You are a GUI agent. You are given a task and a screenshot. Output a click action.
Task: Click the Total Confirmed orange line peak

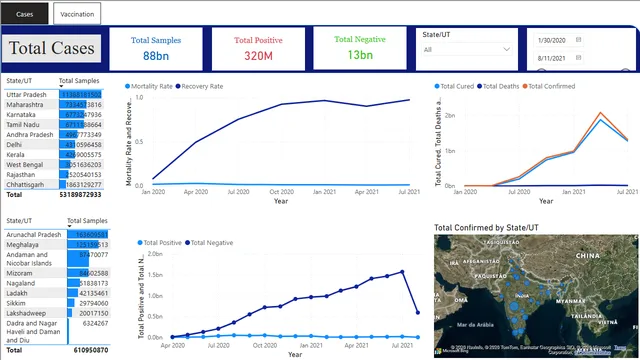pos(600,113)
